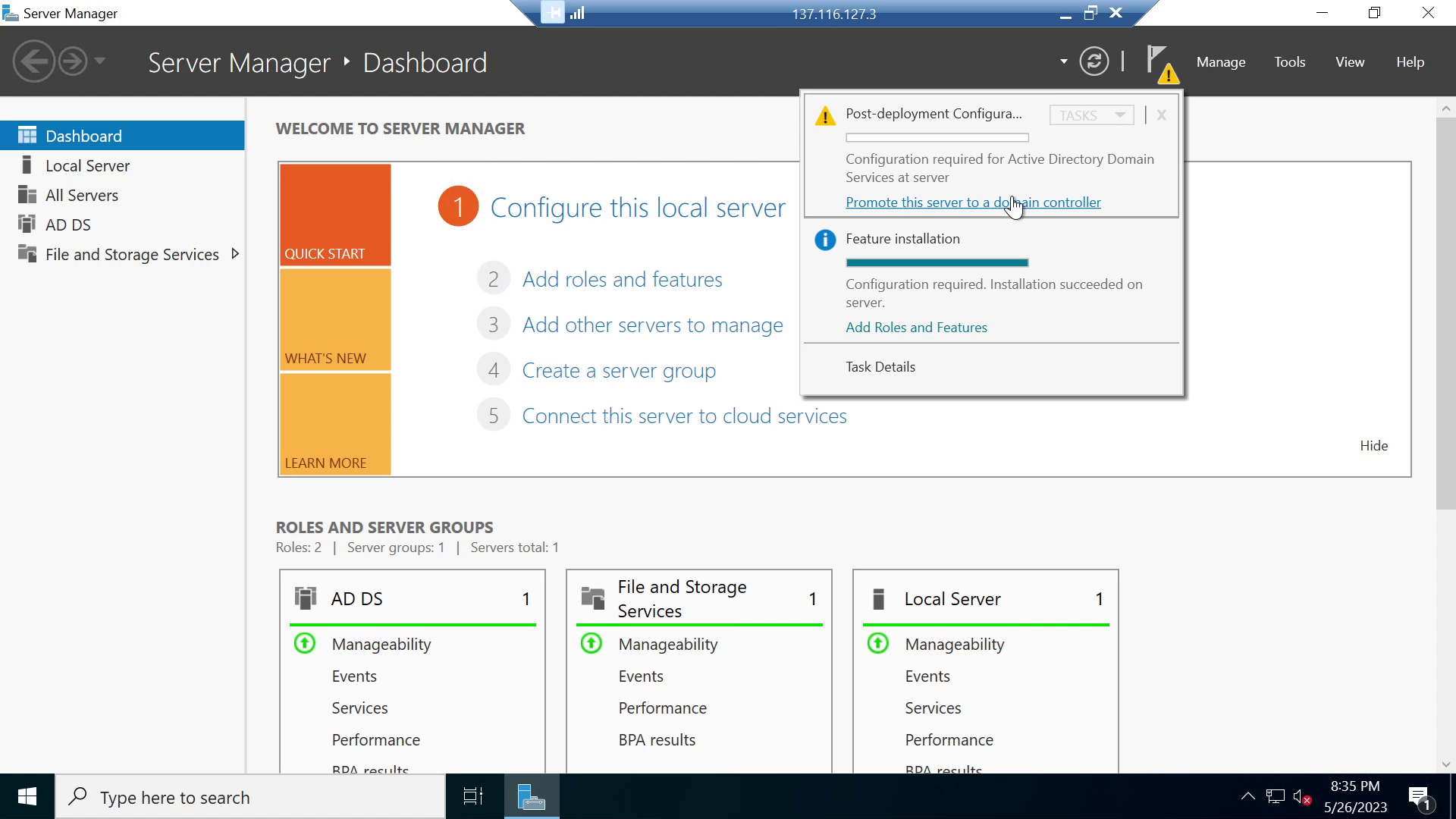The width and height of the screenshot is (1456, 819).
Task: Open the Help menu
Action: pos(1410,62)
